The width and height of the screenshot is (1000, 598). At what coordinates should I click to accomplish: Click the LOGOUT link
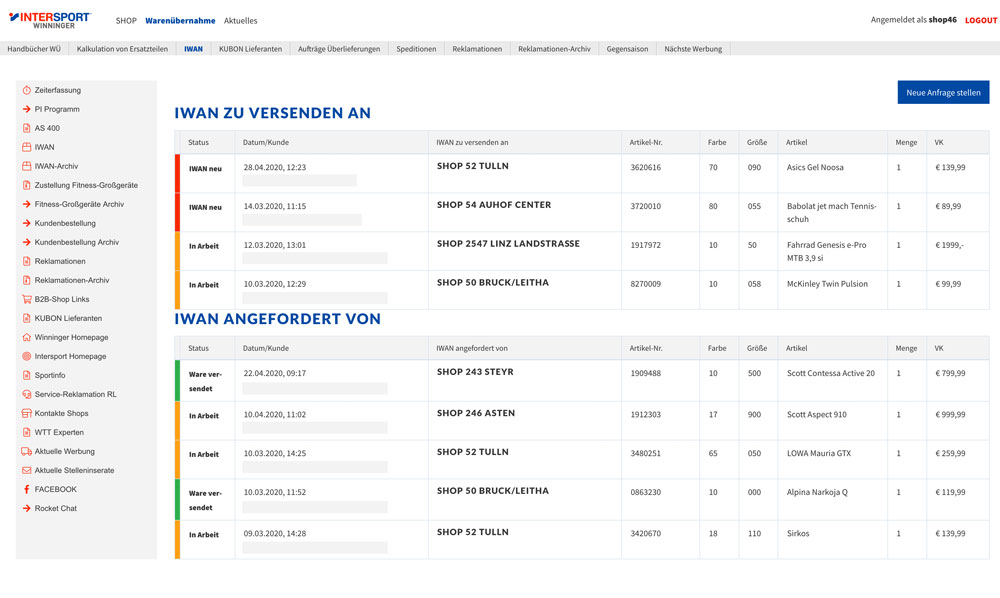tap(981, 20)
